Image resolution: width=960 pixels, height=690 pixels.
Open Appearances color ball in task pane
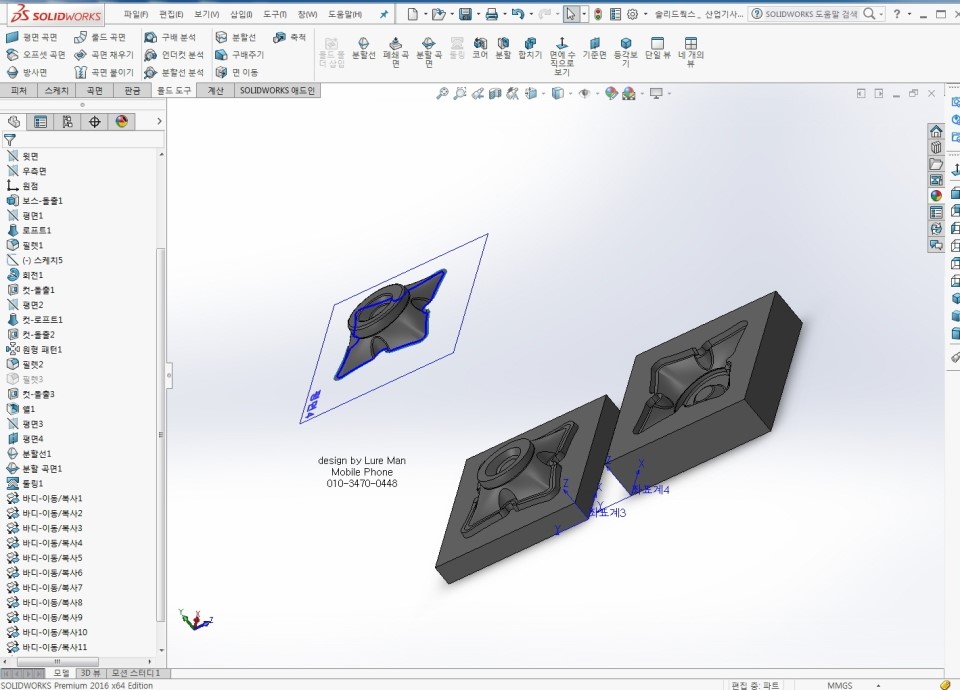(x=936, y=196)
